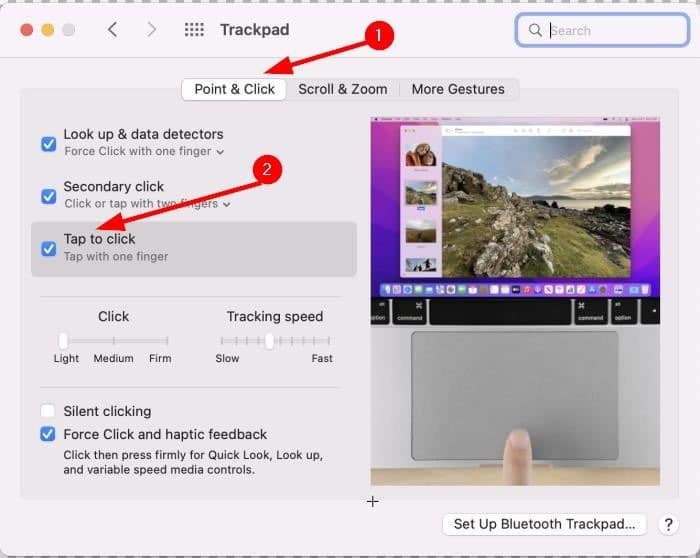
Task: Click the magnifying glass search icon
Action: [x=536, y=30]
